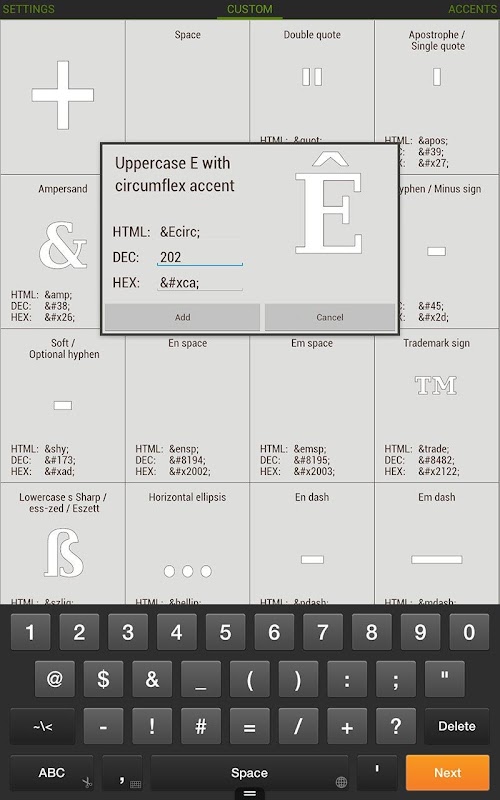Tap the double quote key on keyboard

click(444, 679)
